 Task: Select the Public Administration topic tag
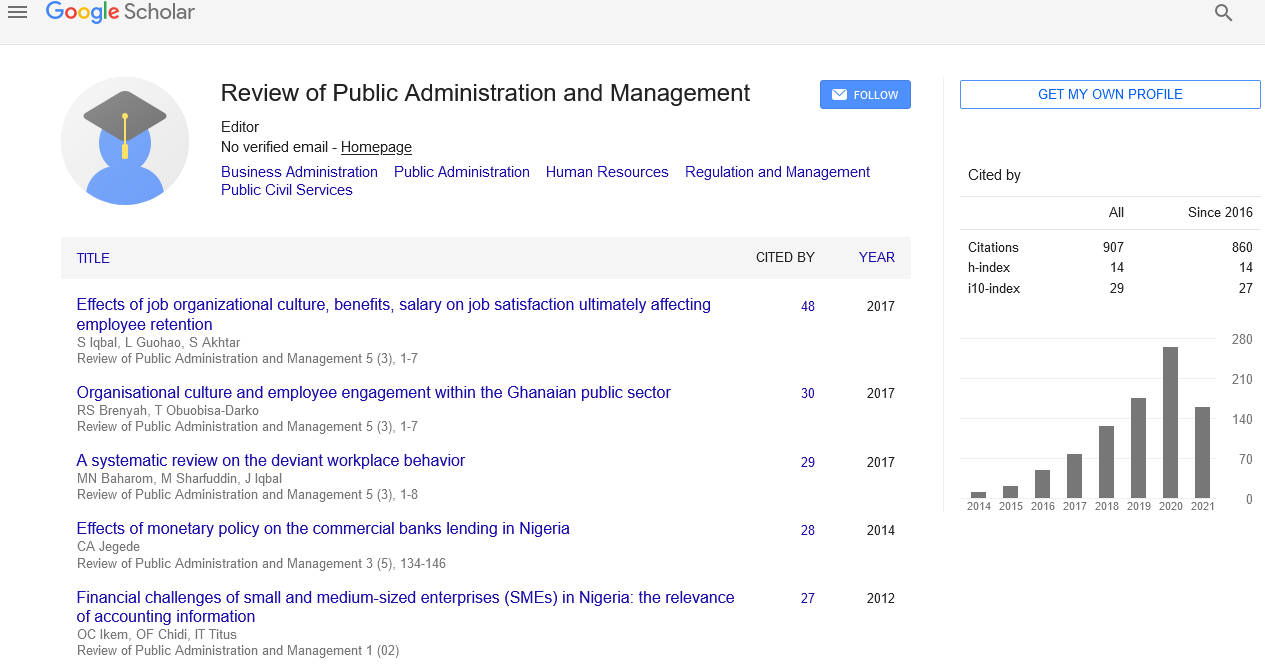(x=462, y=172)
